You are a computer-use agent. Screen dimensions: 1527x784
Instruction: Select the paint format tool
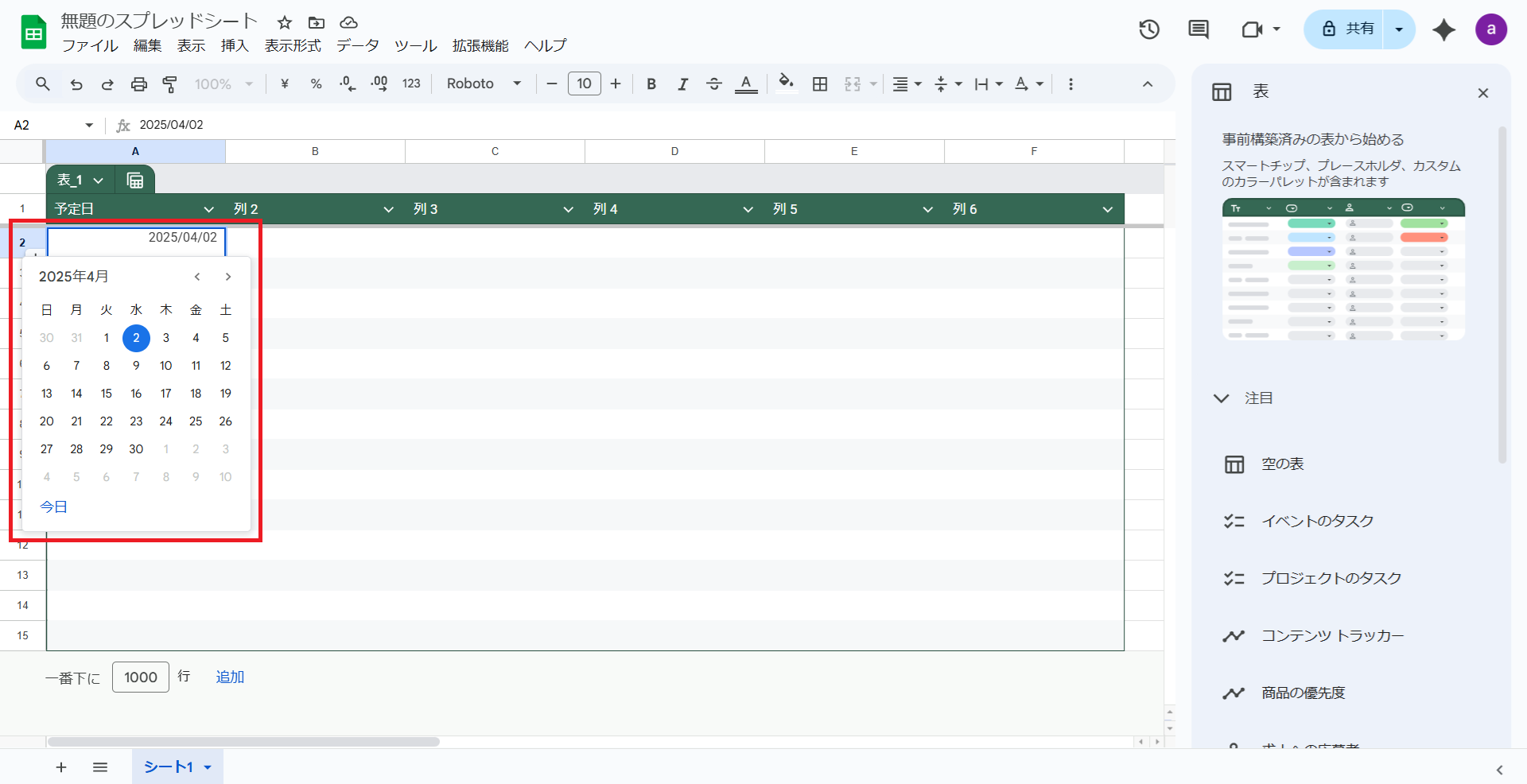click(x=169, y=84)
